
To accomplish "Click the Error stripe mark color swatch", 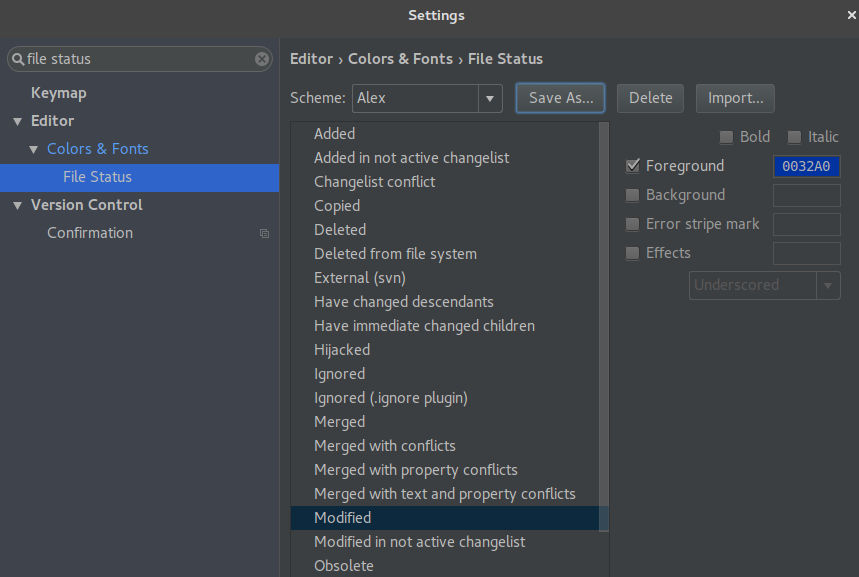I will point(806,225).
